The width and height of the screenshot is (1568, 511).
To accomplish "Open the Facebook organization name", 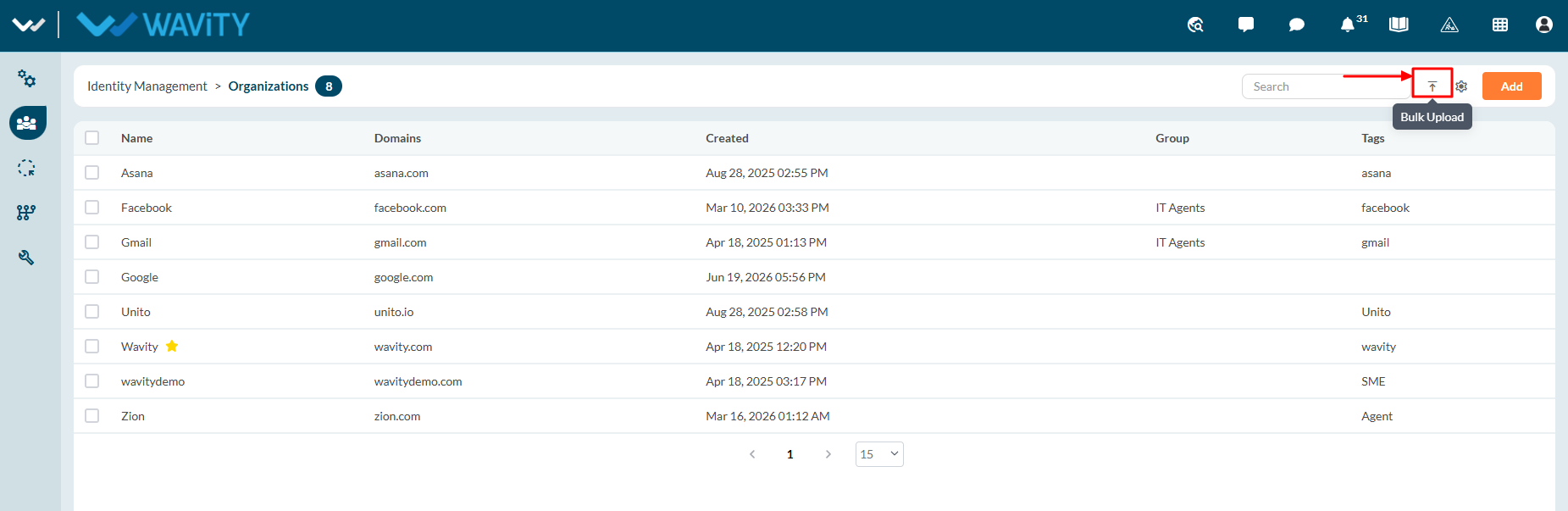I will coord(146,208).
